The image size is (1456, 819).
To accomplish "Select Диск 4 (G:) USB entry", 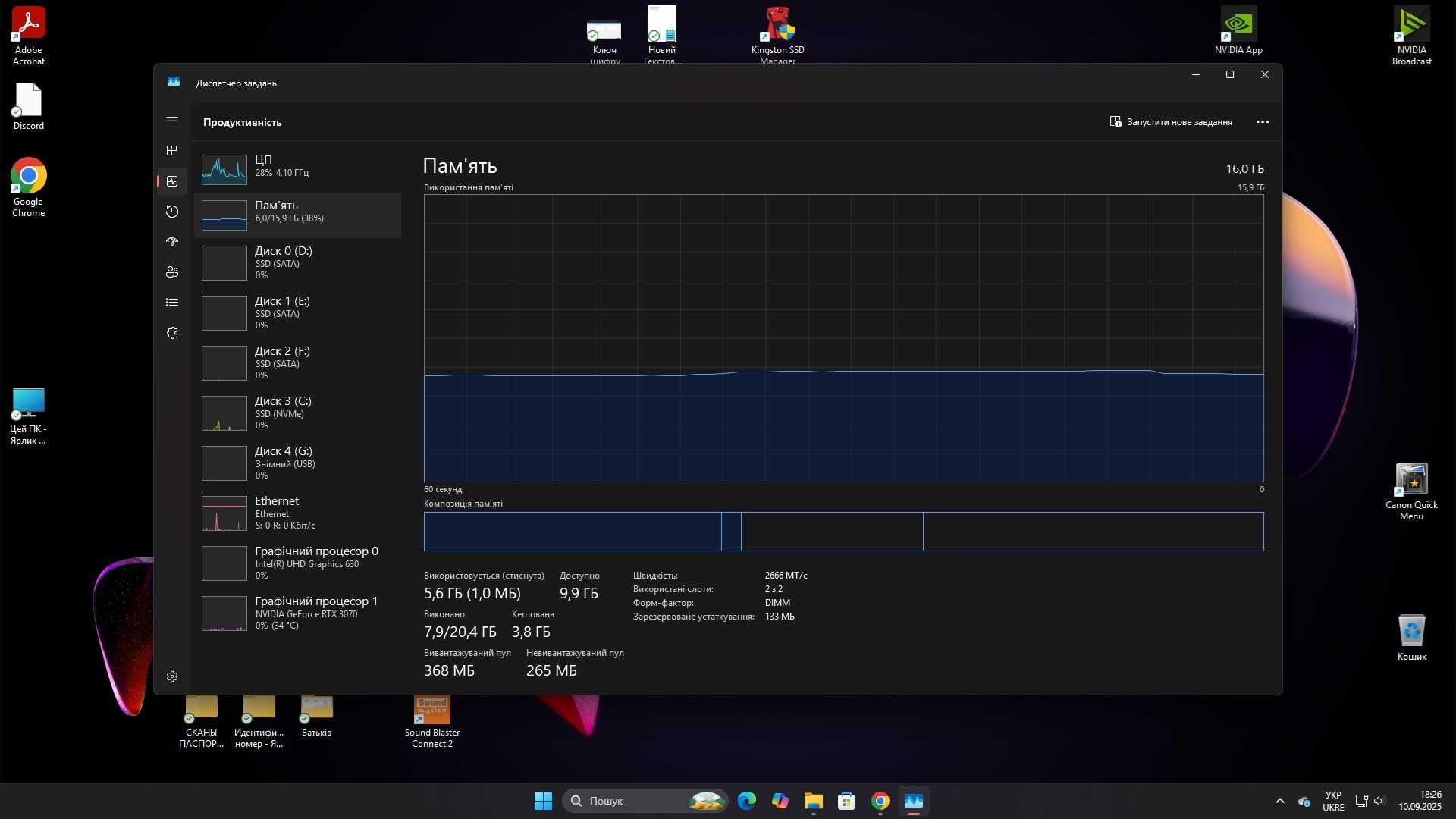I will pos(297,463).
